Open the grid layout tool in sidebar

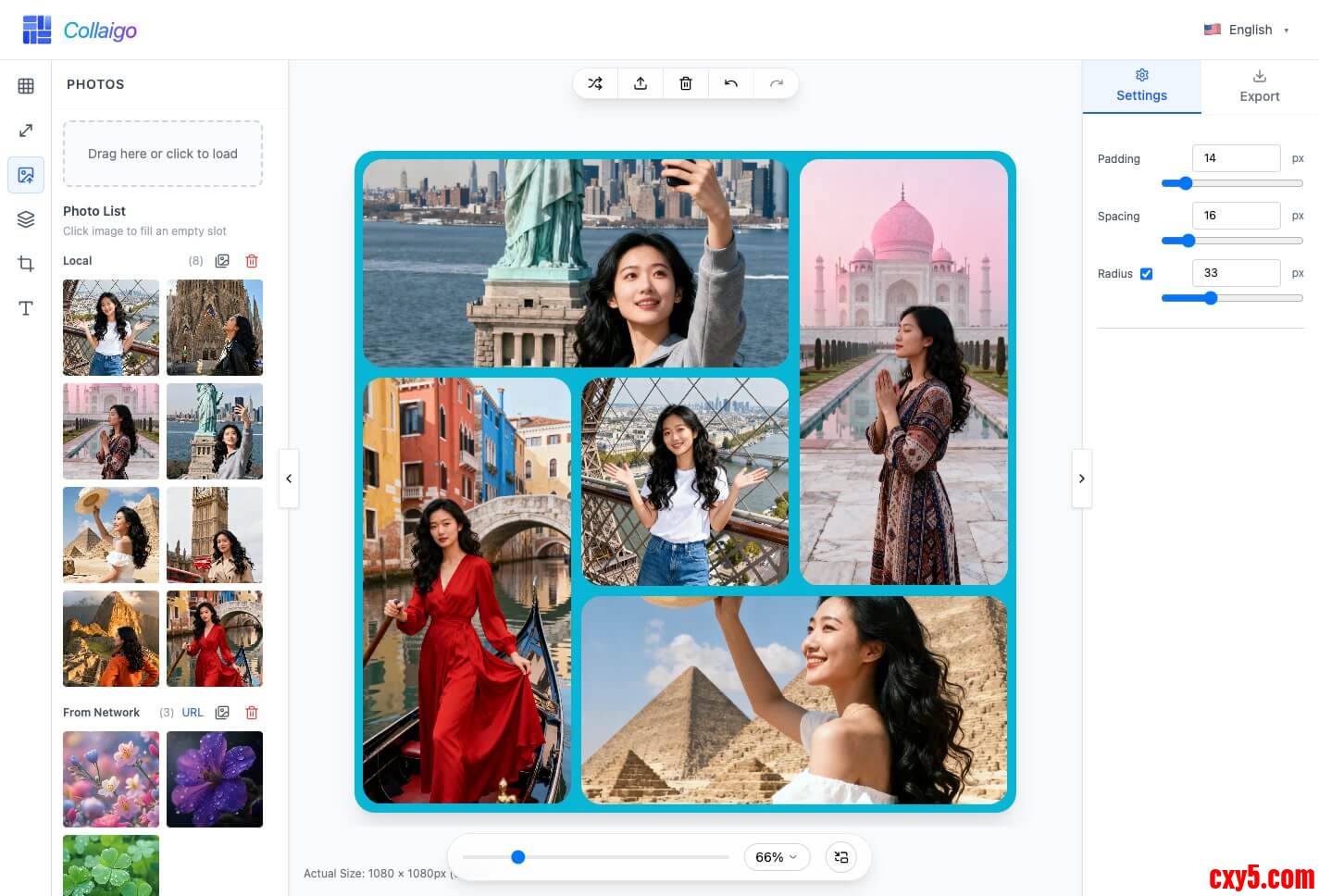[26, 86]
